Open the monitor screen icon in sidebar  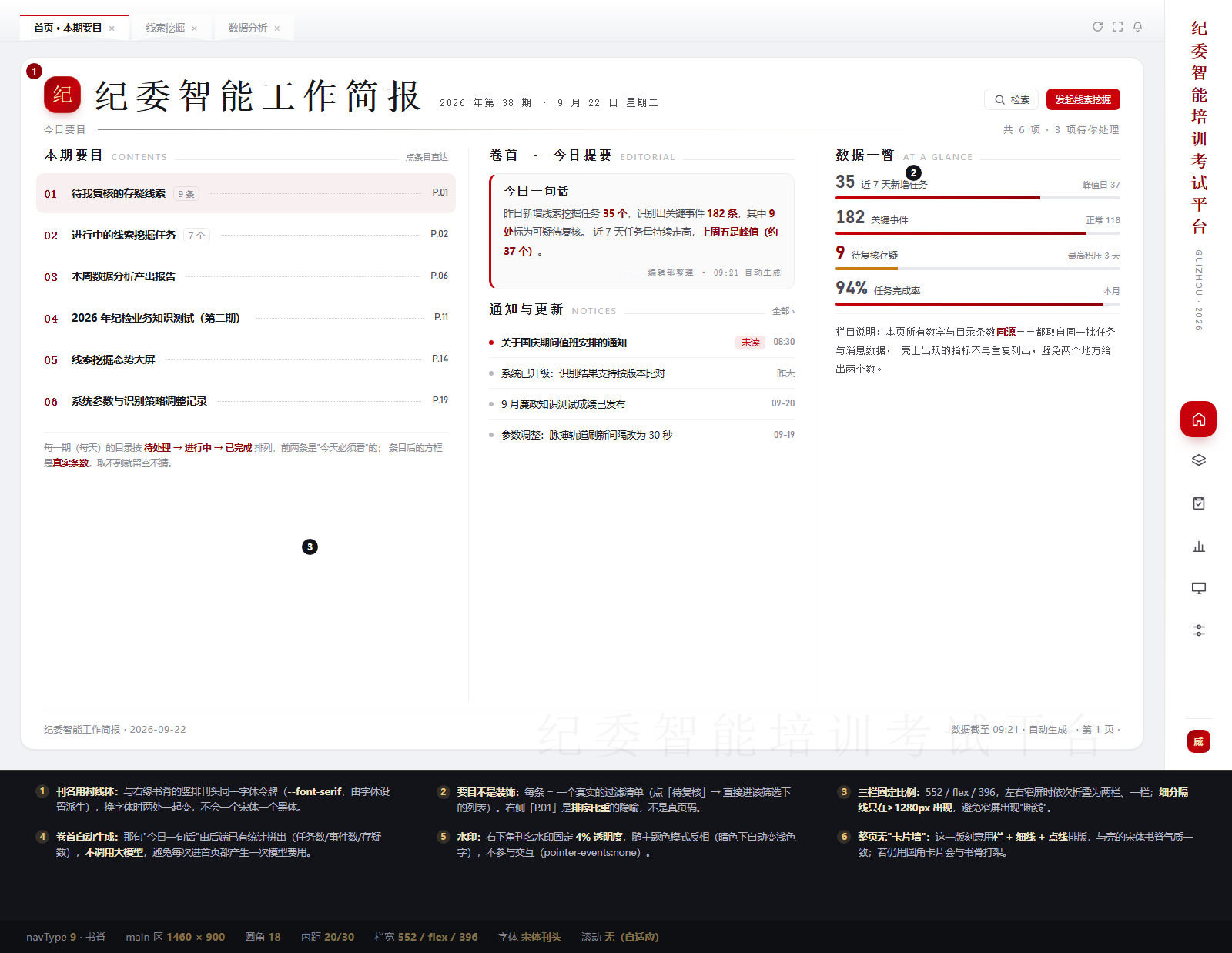1198,588
